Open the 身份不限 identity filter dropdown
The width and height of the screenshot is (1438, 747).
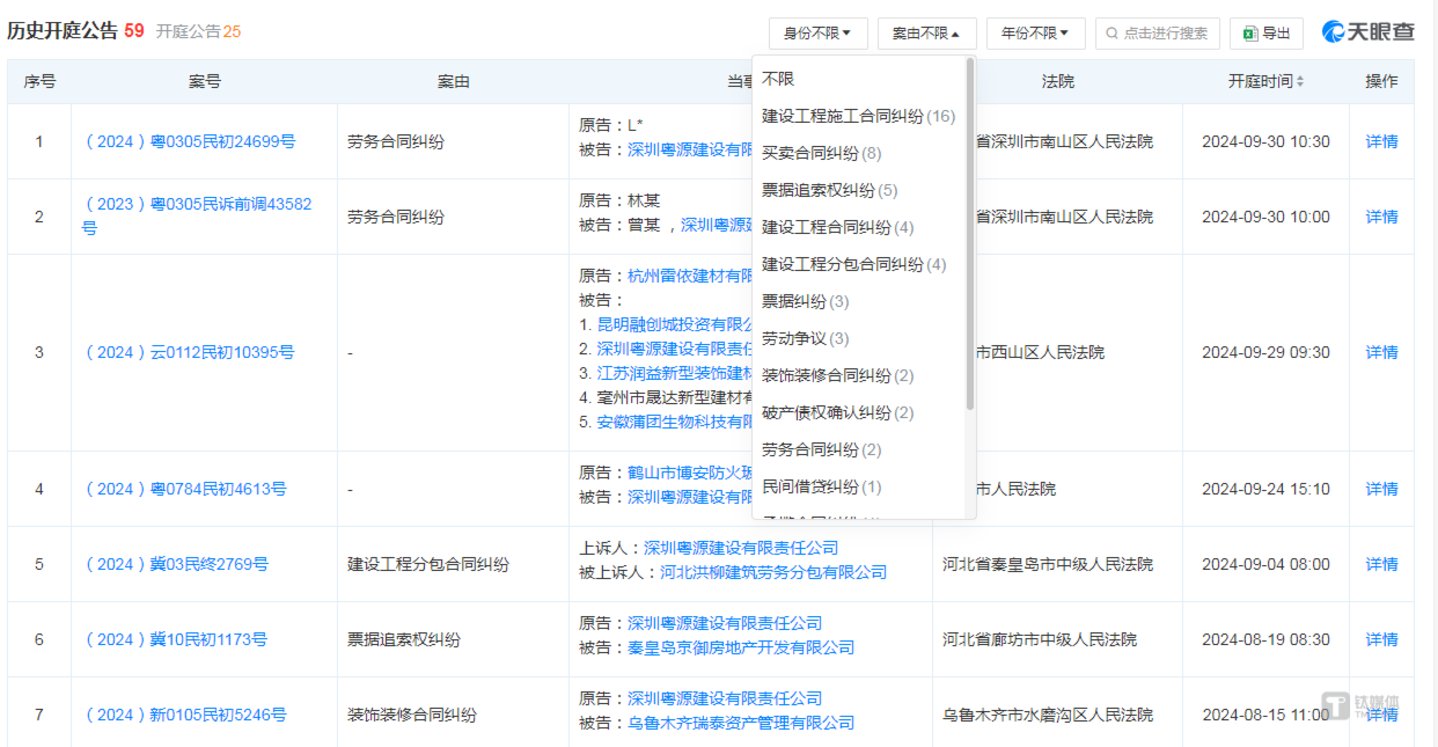[x=817, y=33]
